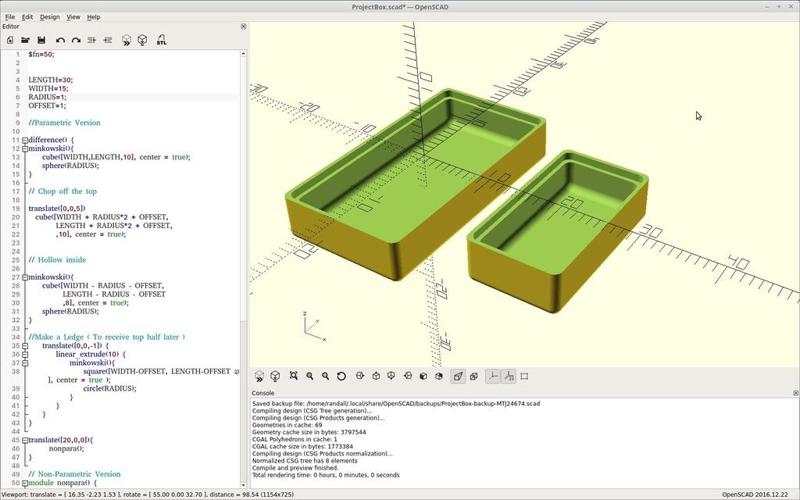This screenshot has height=500, width=800.
Task: Toggle Show Axes button in viewport toolbar
Action: point(492,377)
